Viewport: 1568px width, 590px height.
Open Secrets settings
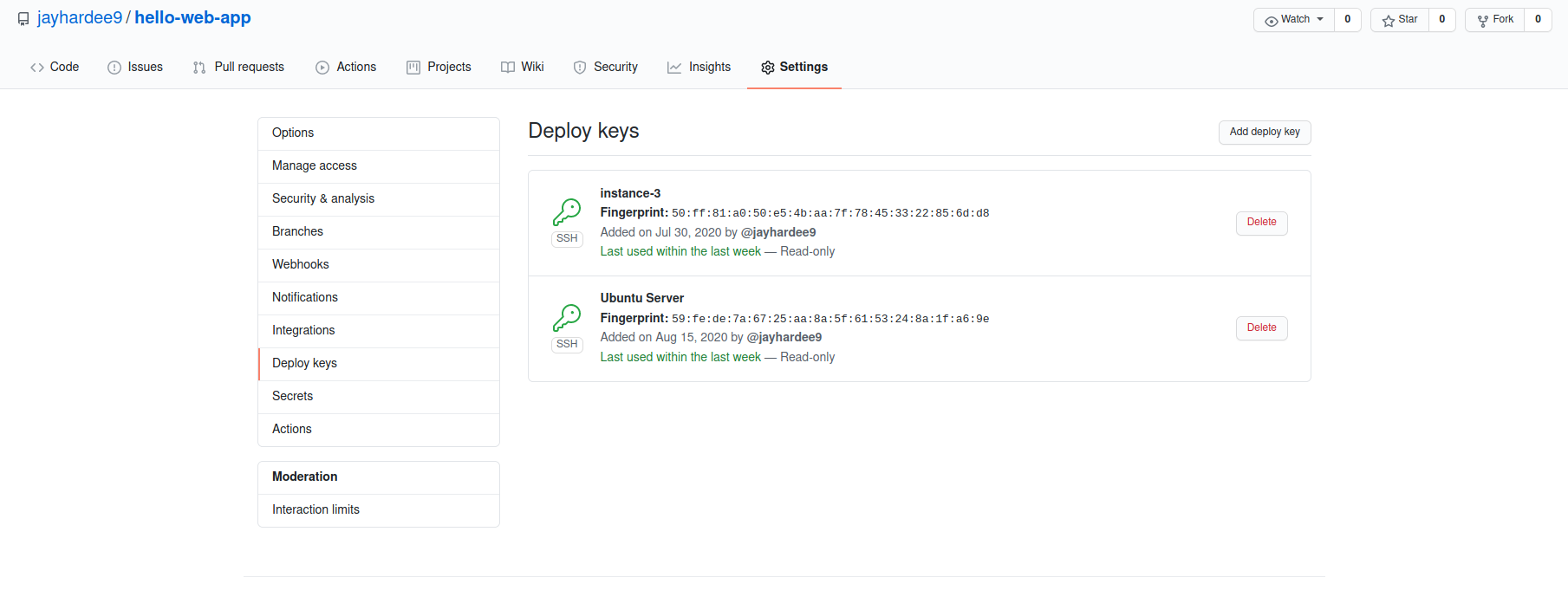click(x=379, y=397)
